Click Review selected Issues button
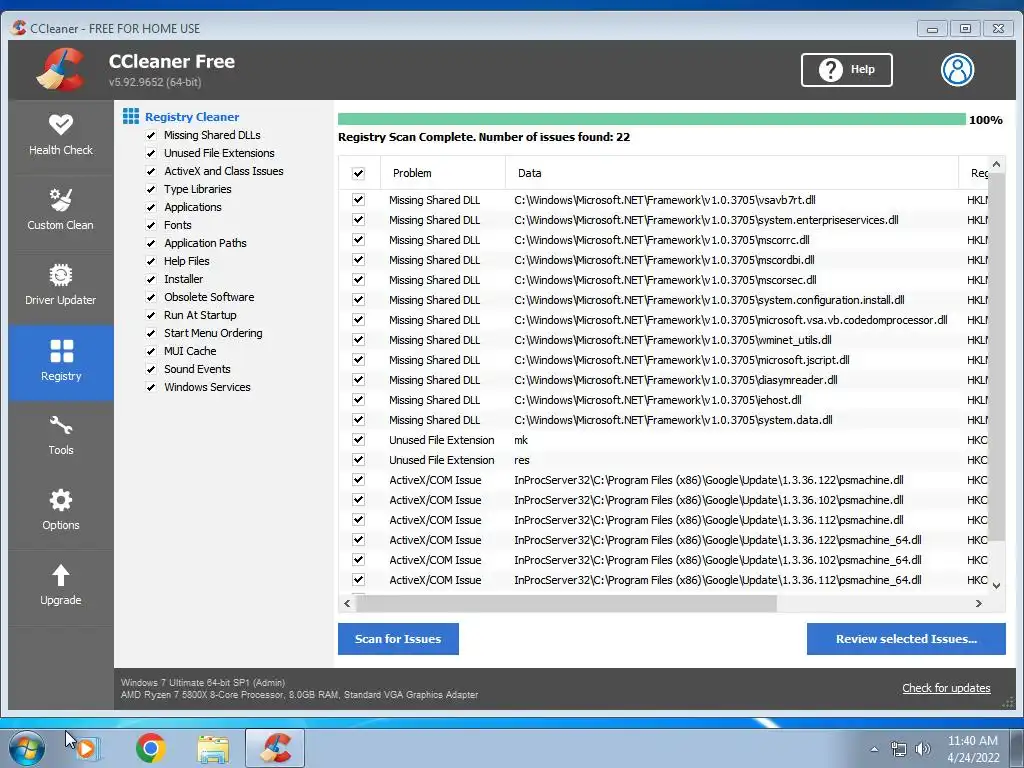Screen dimensions: 1024x768 906,639
